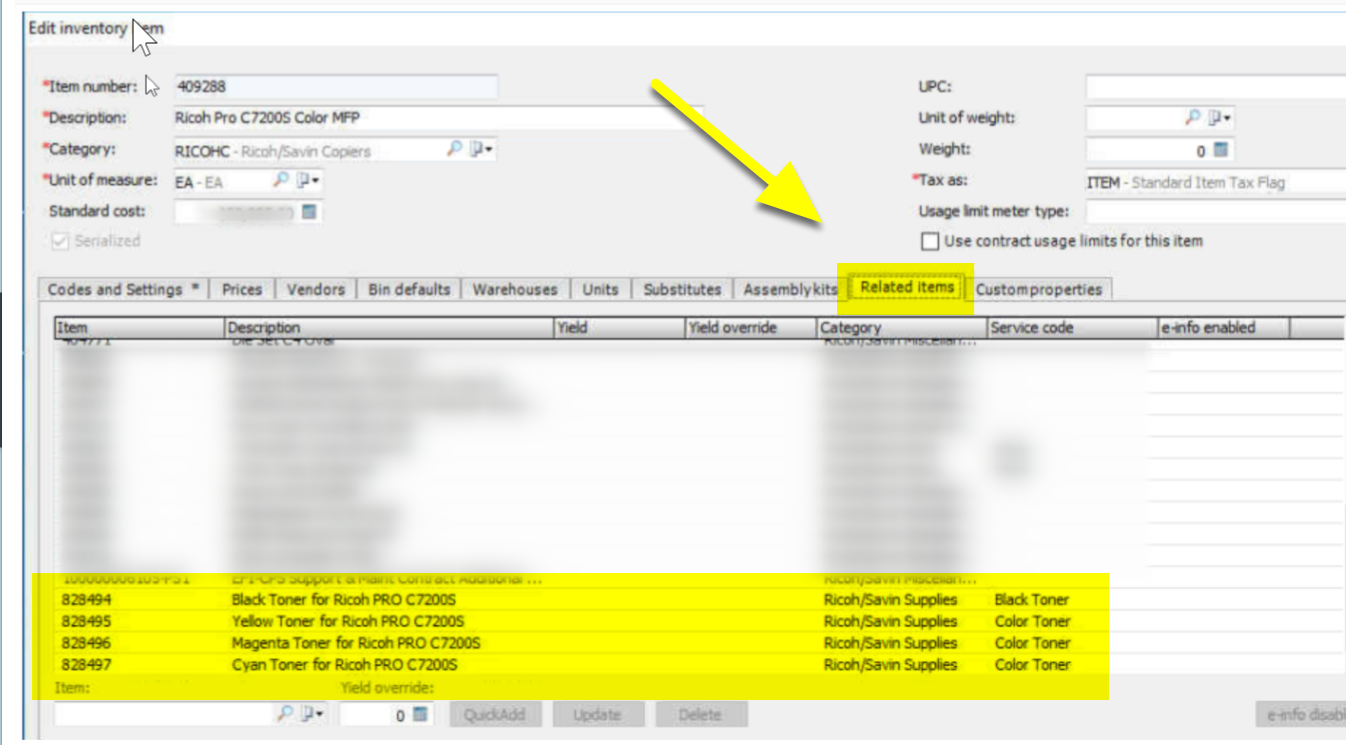Click 'Ricoh/Savin Supplies' in the 828495 row
Screen dimensions: 1346x745
pos(890,621)
